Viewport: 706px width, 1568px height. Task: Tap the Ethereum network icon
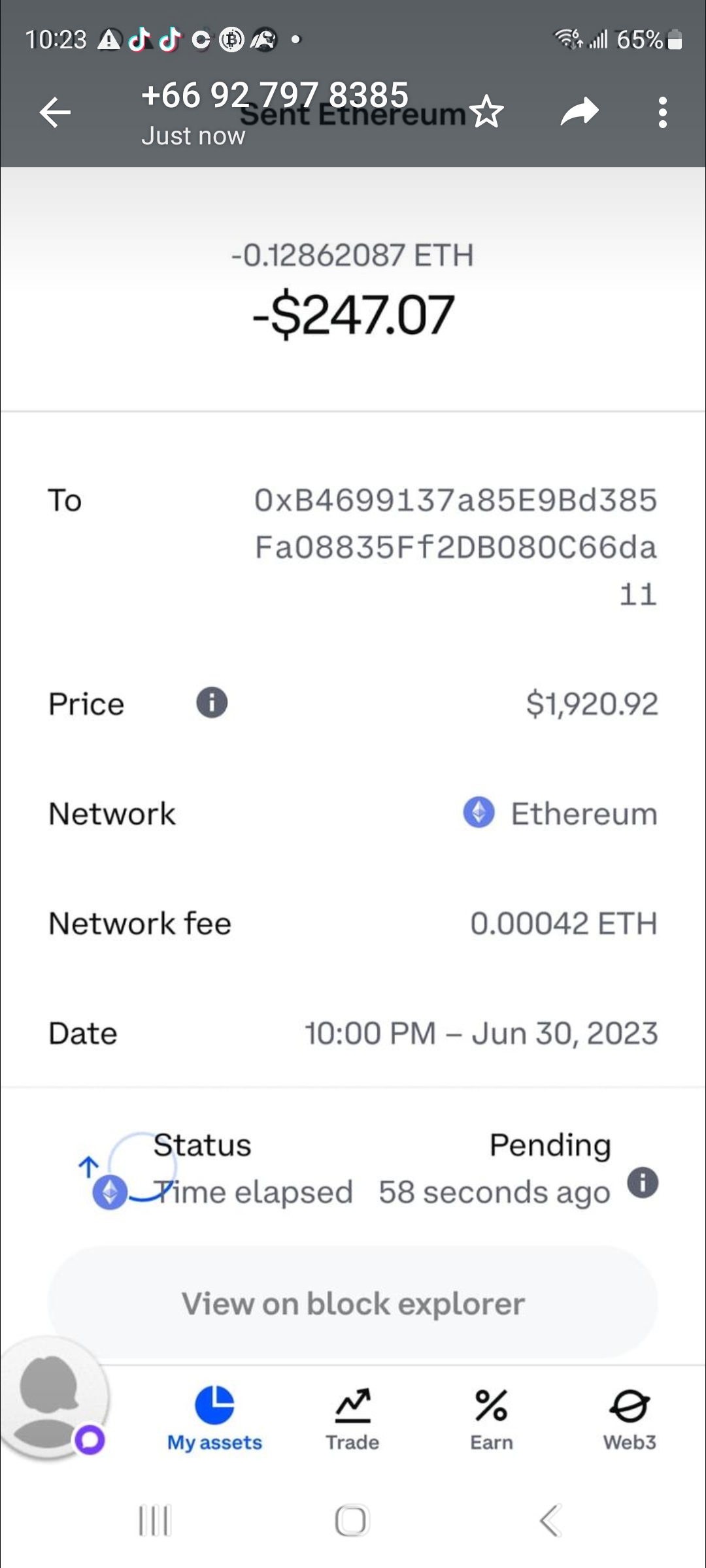(479, 813)
